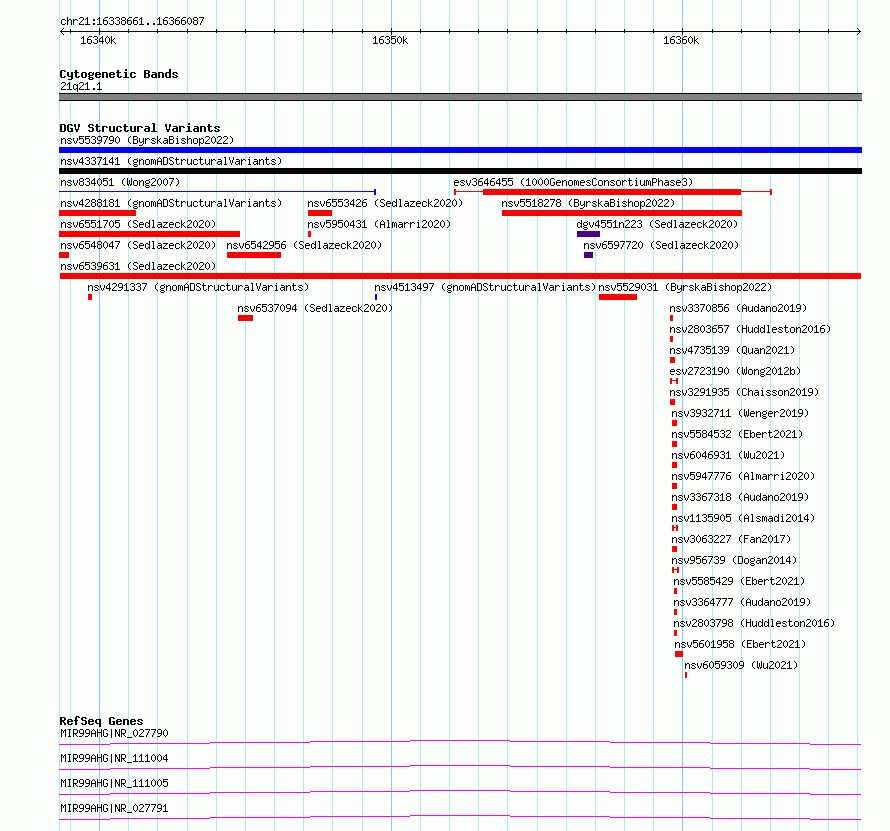Viewport: 890px width, 831px height.
Task: Select the long red nsv6539631 variant bar
Action: pyautogui.click(x=460, y=276)
